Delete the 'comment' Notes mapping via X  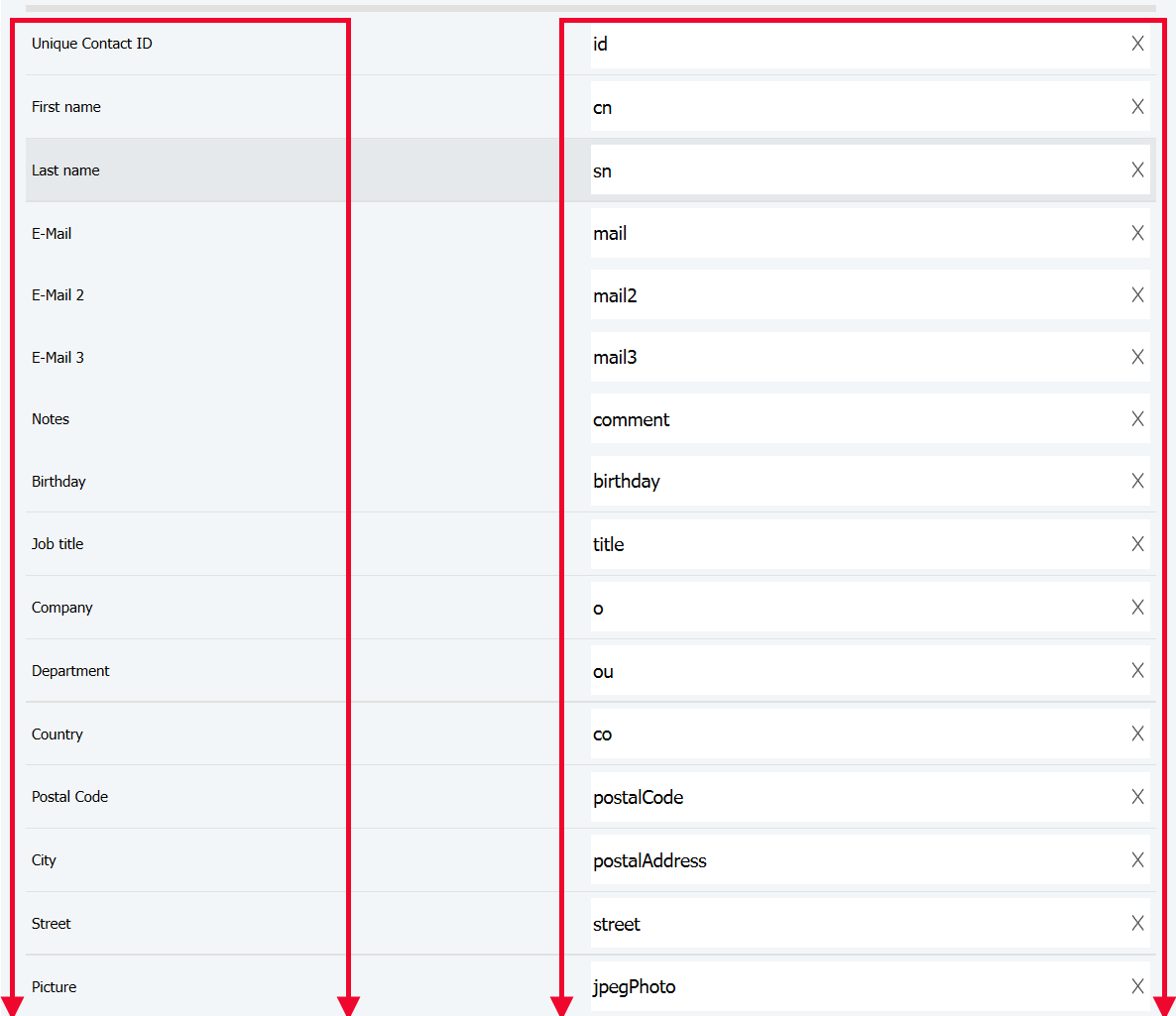1137,419
